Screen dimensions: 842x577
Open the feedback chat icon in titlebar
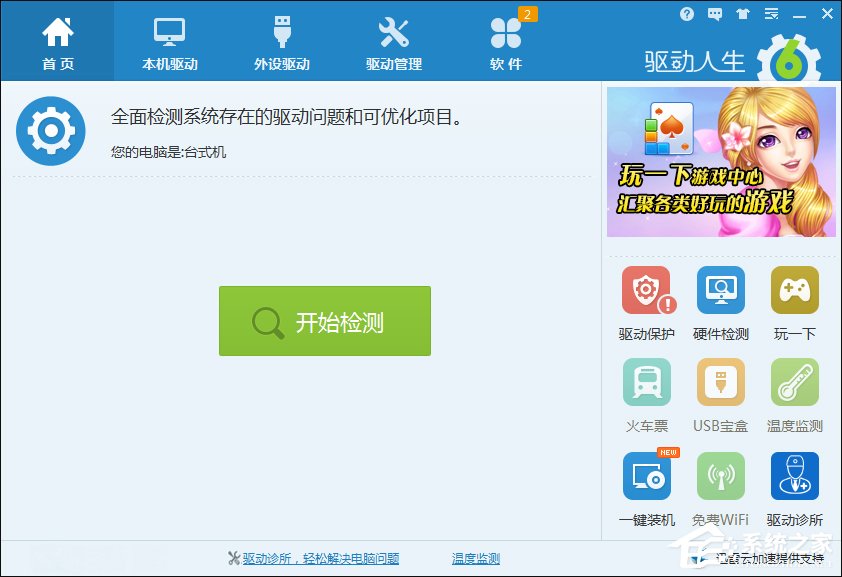coord(713,14)
